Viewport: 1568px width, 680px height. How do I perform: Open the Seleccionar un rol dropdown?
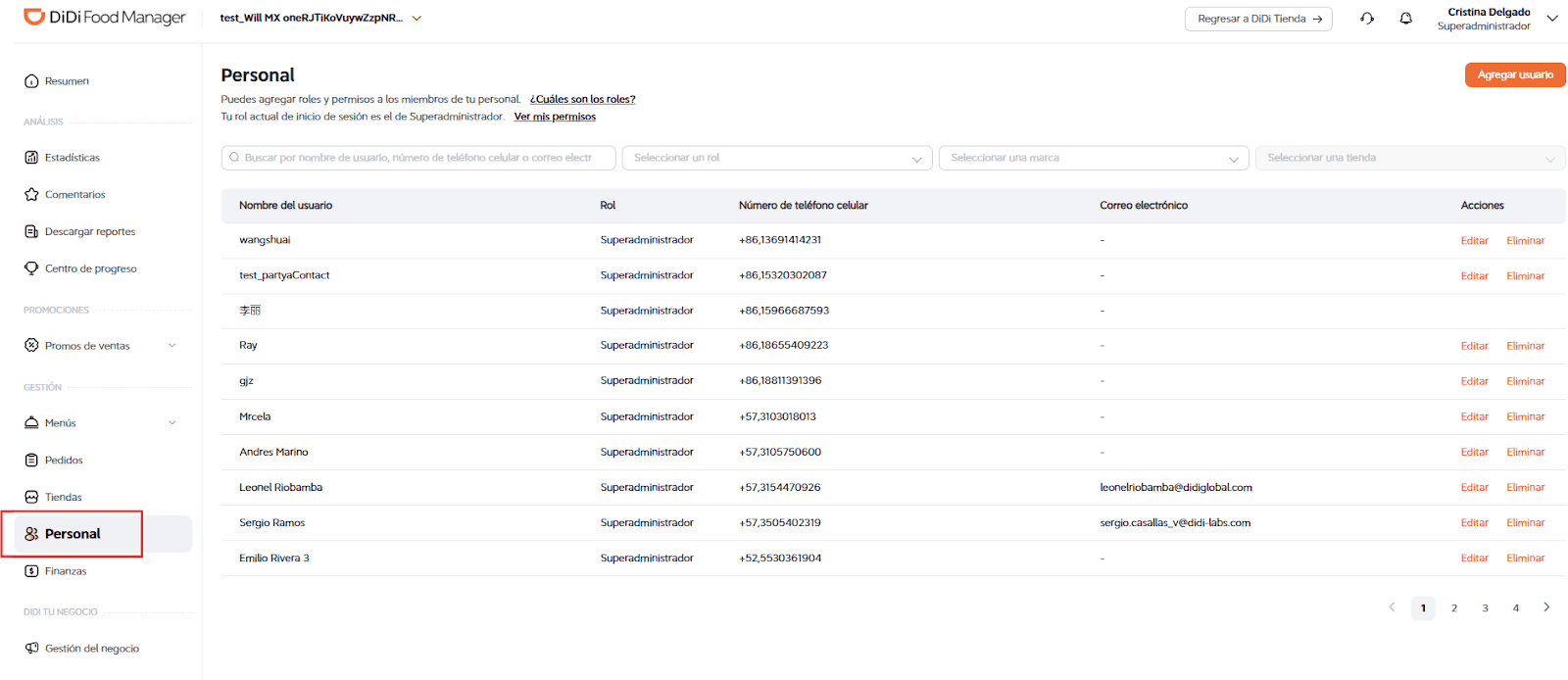tap(778, 158)
